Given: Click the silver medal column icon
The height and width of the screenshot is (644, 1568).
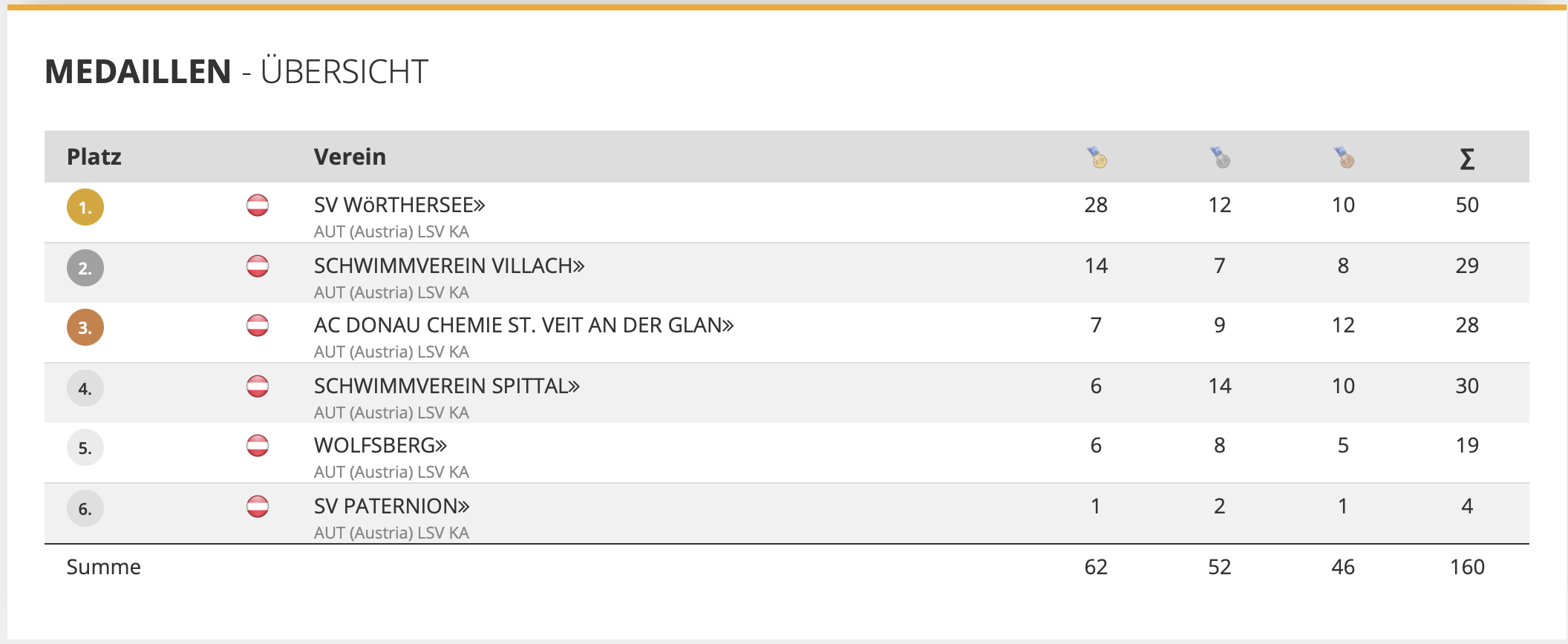Looking at the screenshot, I should (x=1220, y=157).
